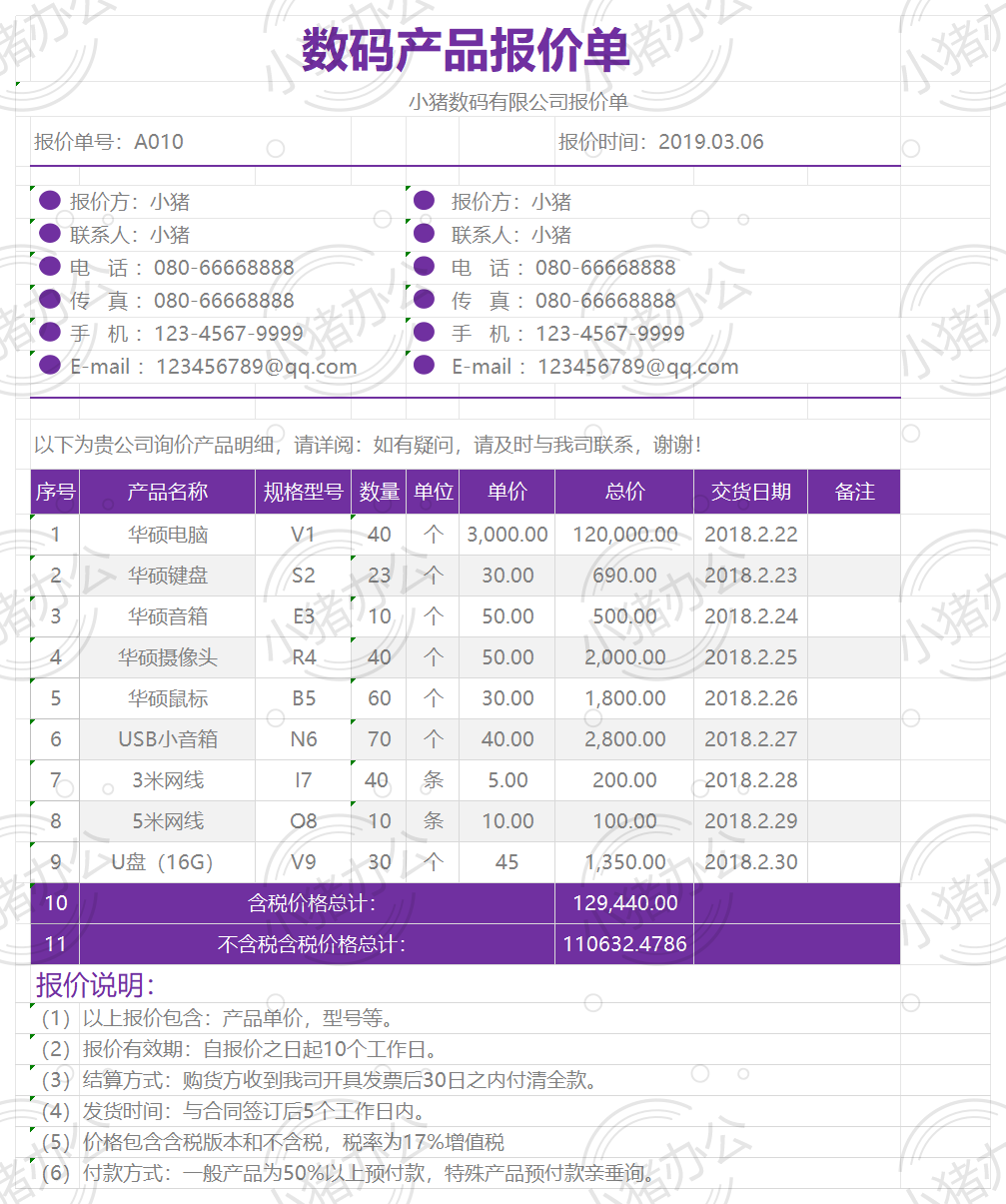Click the product cell U盘（16G）
Viewport: 1006px width, 1204px height.
pyautogui.click(x=168, y=862)
